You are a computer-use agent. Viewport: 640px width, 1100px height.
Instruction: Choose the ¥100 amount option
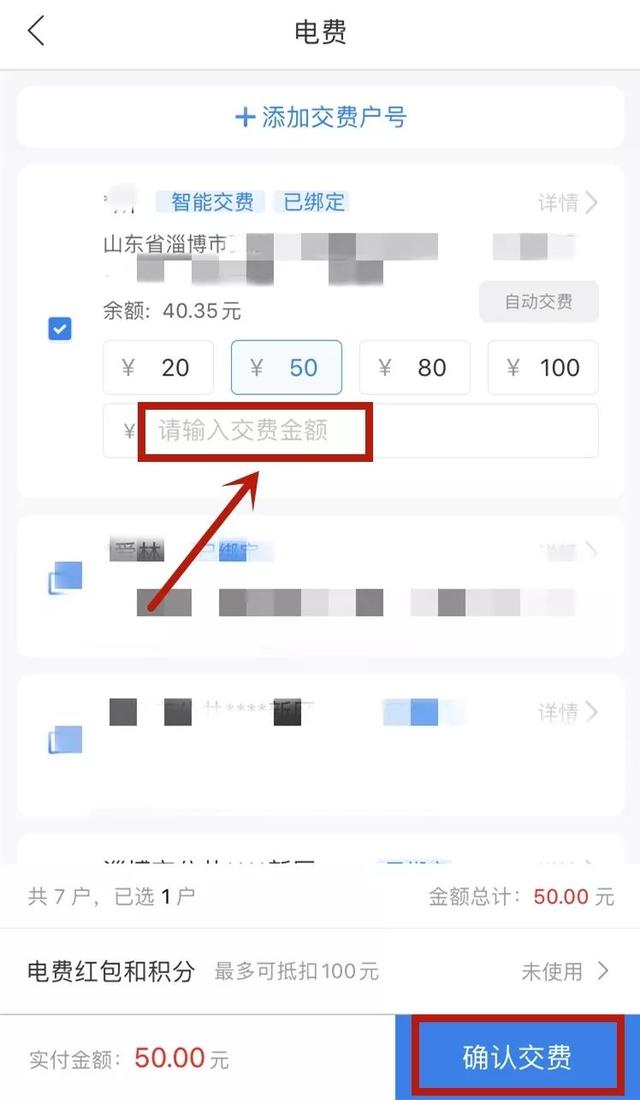[x=543, y=368]
